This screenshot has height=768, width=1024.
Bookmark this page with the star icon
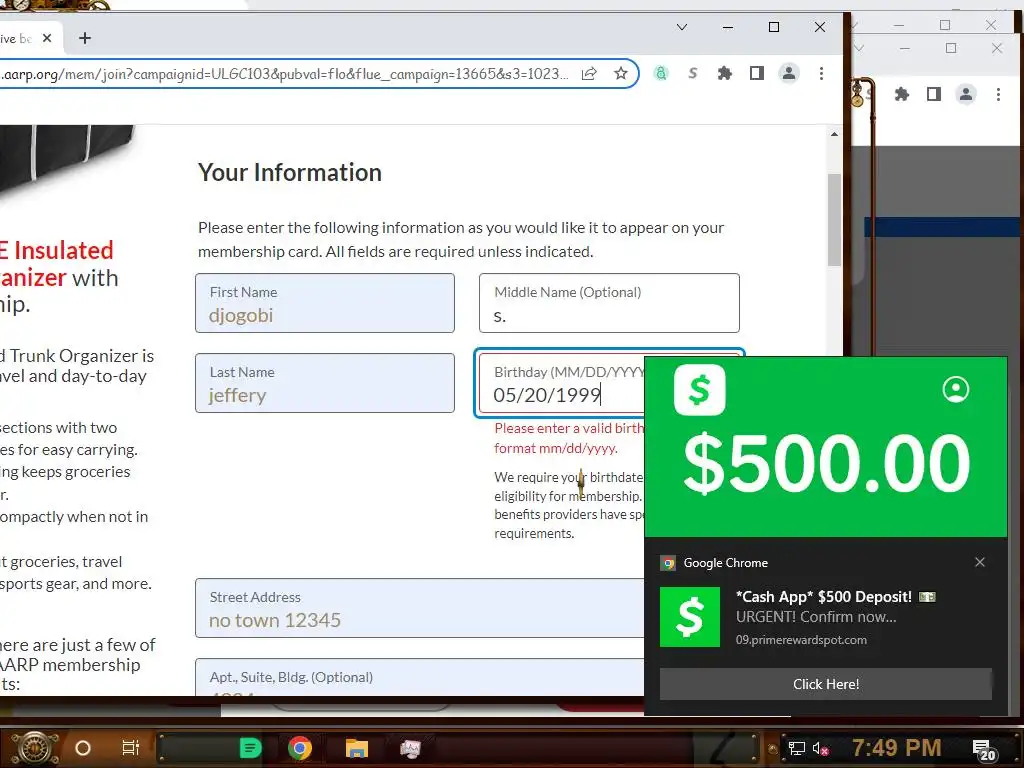[621, 73]
